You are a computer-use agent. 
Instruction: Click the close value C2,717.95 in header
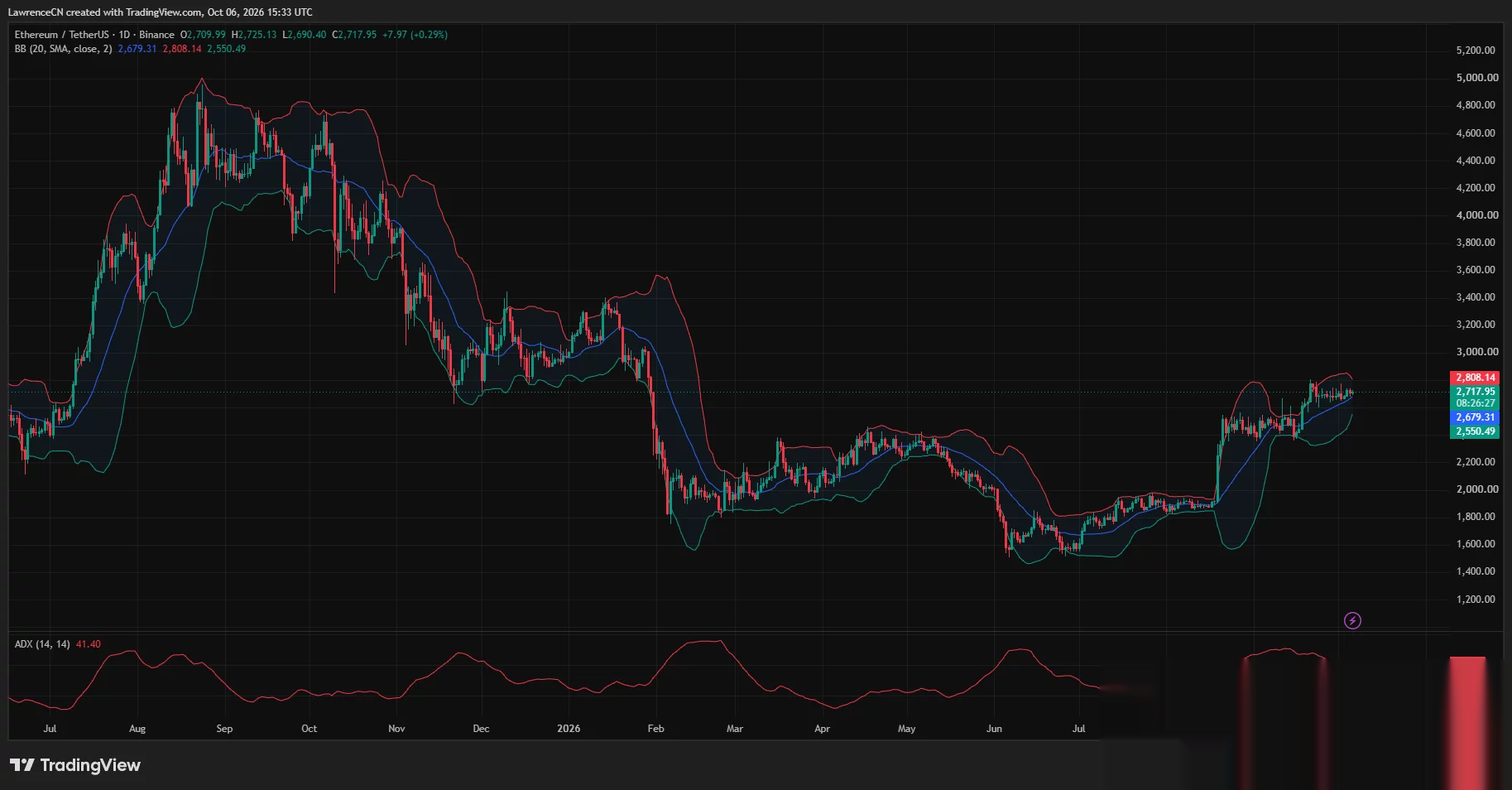[354, 35]
